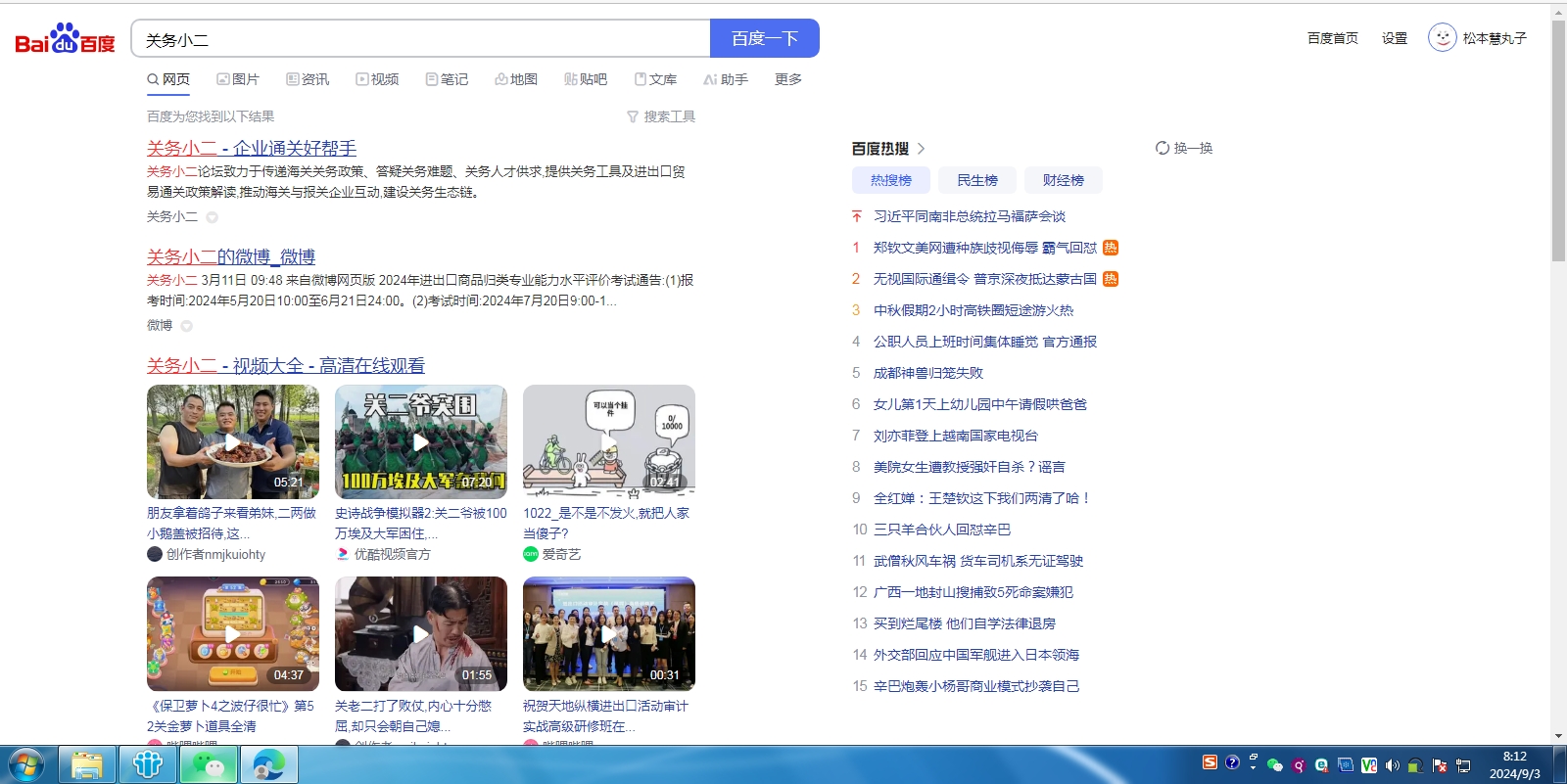Select the 财经榜 tab
This screenshot has height=784, width=1567.
[1064, 180]
